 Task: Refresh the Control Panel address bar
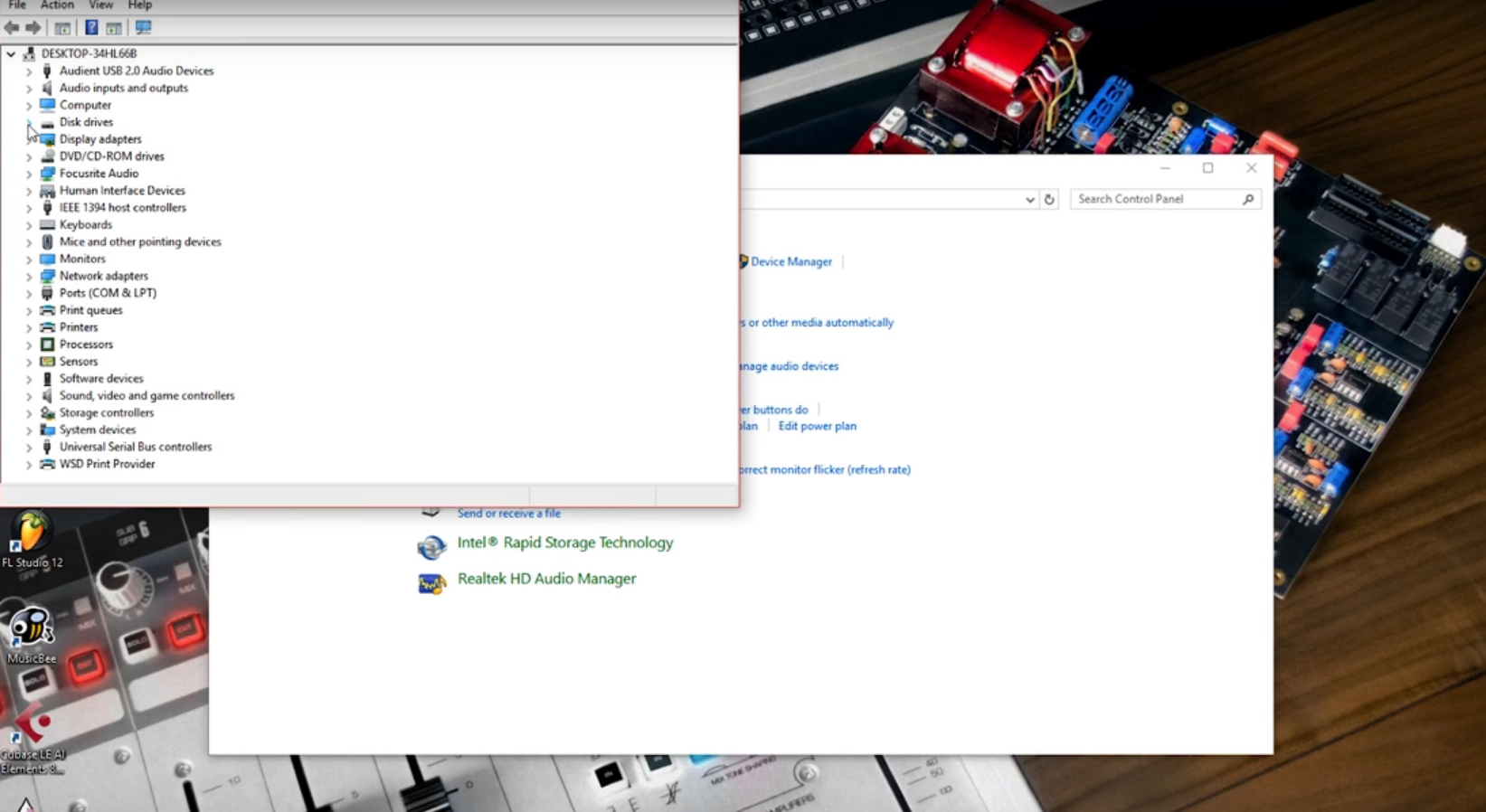(x=1049, y=199)
